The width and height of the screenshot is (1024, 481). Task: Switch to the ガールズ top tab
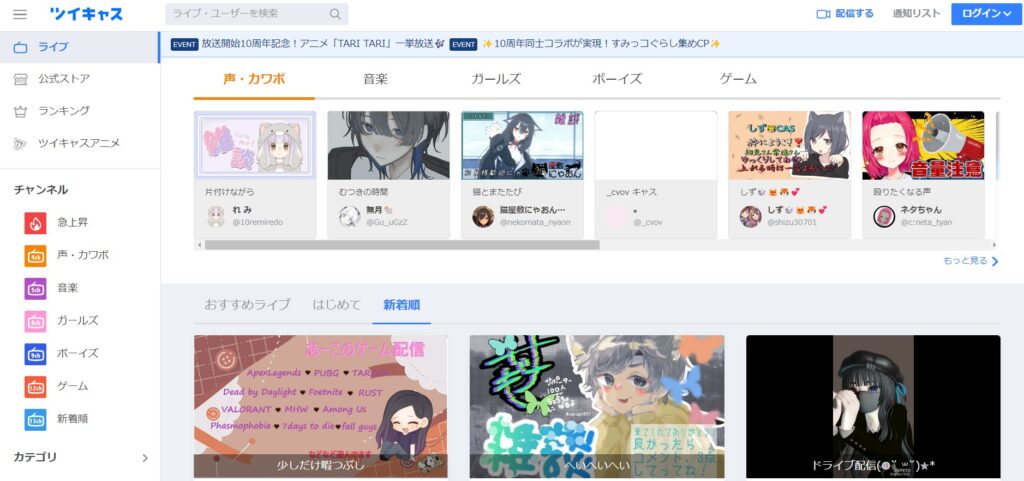point(496,79)
